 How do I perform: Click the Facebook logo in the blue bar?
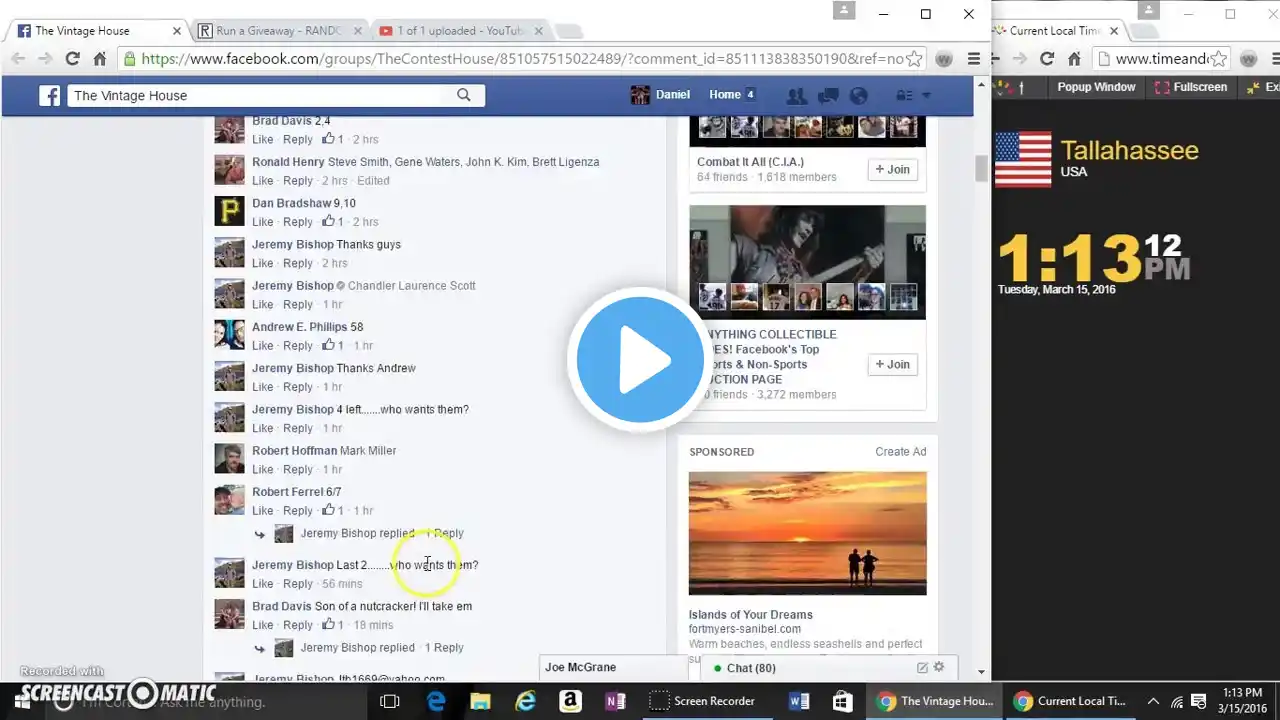49,96
